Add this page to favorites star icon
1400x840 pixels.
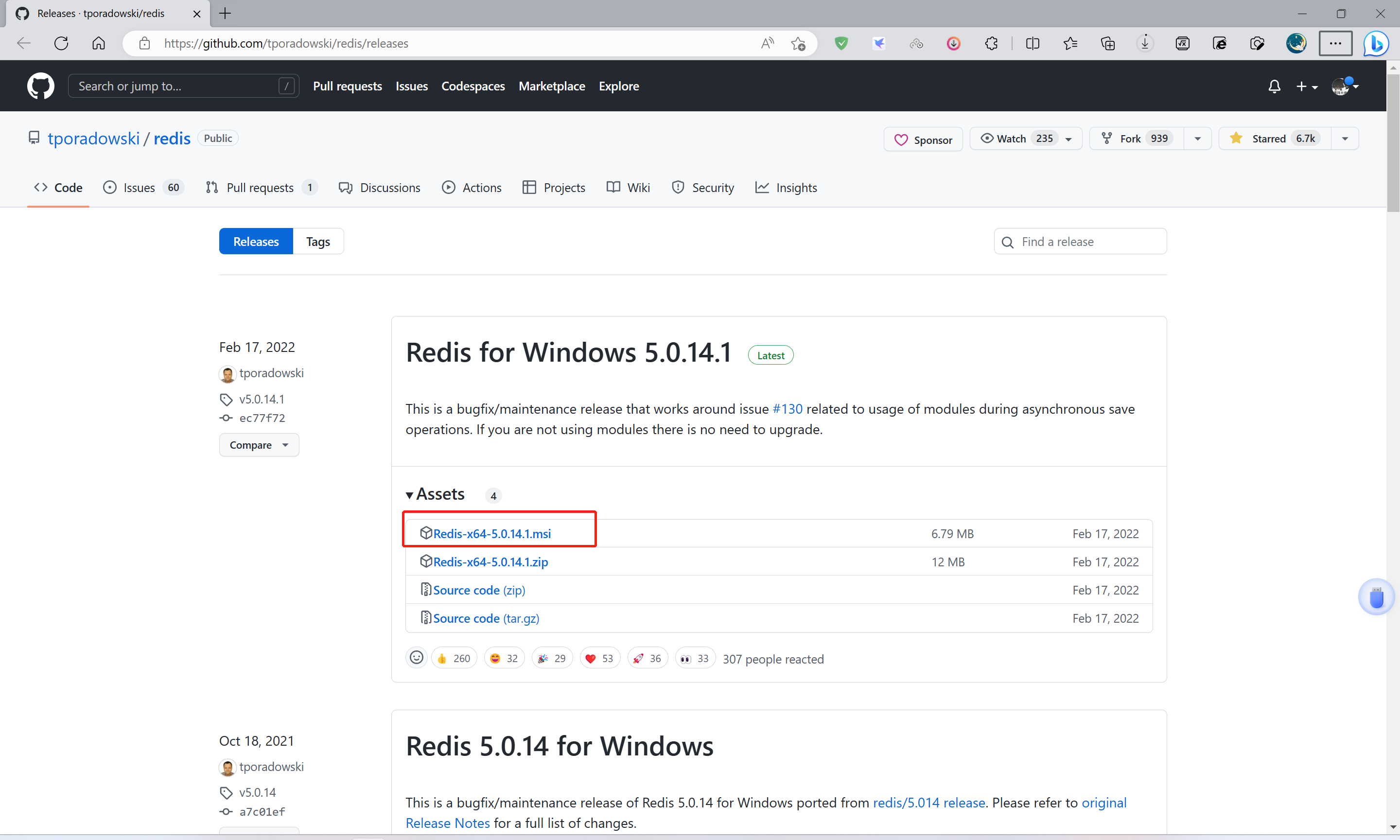pos(798,43)
